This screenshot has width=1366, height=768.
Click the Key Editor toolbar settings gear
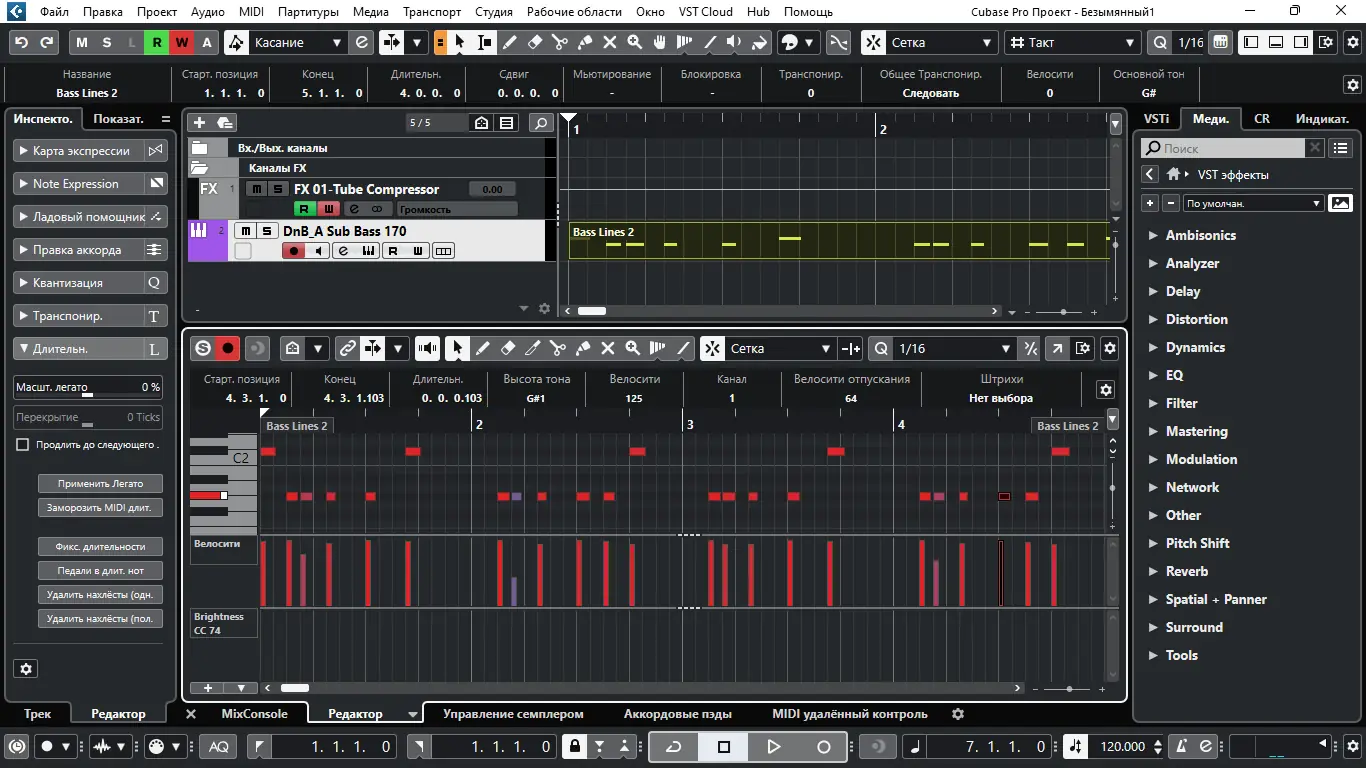[x=1109, y=348]
